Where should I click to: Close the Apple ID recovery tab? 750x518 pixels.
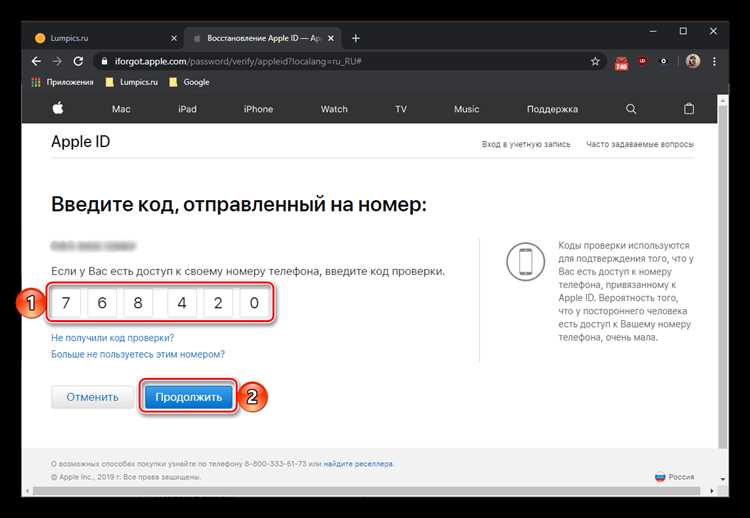331,38
